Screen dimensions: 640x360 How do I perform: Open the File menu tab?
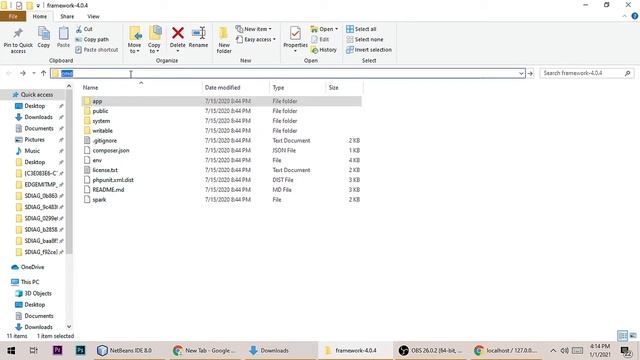(x=13, y=16)
